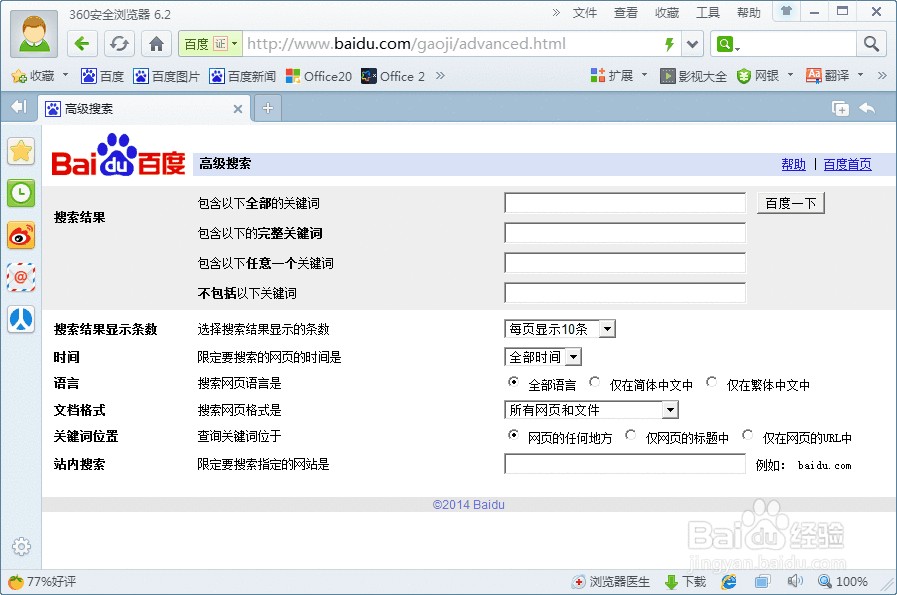The width and height of the screenshot is (897, 595).
Task: Close the 高级搜索 tab
Action: coord(238,109)
